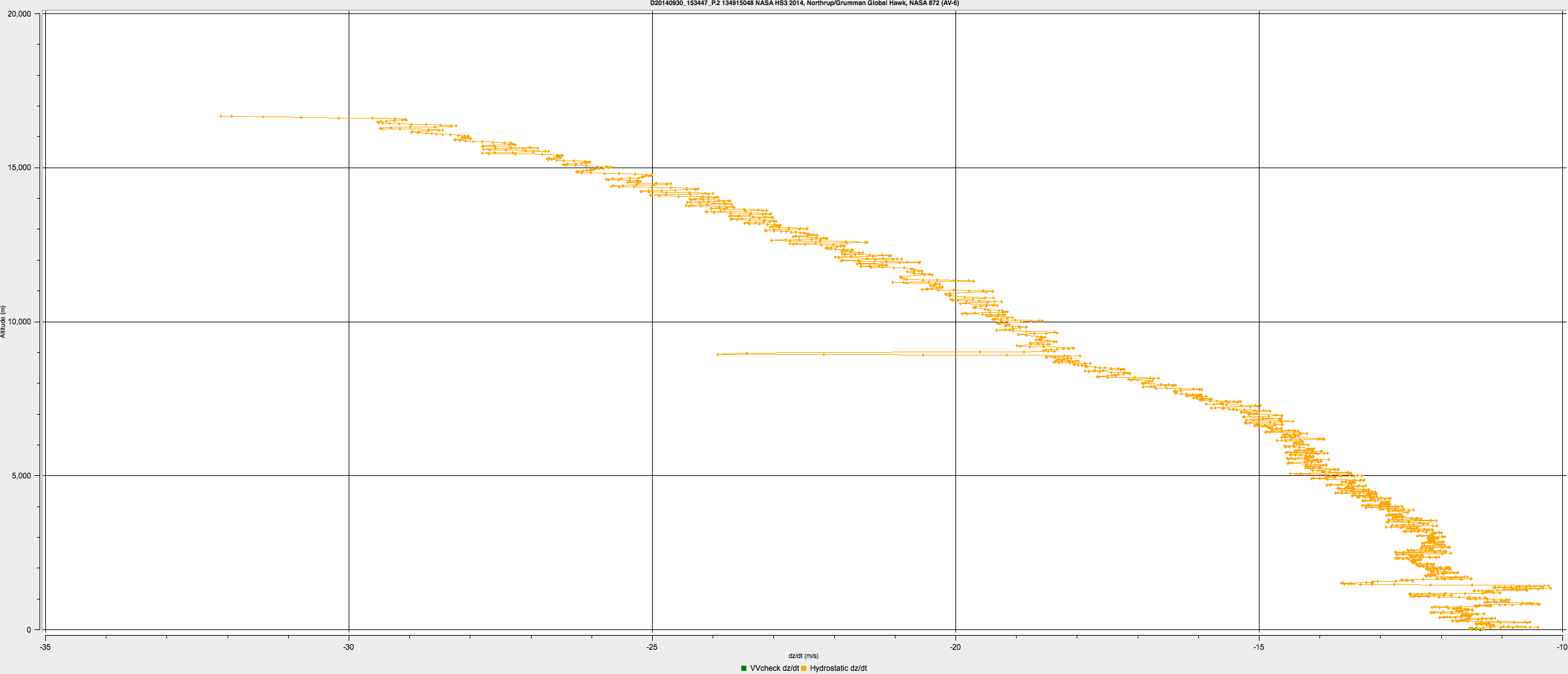Select the VVcheck dz/dt legend label
1568x674 pixels.
click(x=774, y=668)
